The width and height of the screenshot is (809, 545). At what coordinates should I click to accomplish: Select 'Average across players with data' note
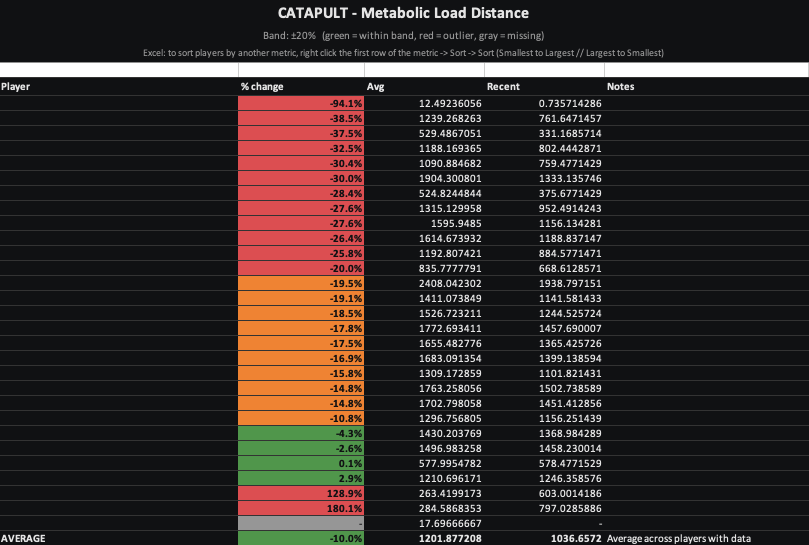coord(678,538)
